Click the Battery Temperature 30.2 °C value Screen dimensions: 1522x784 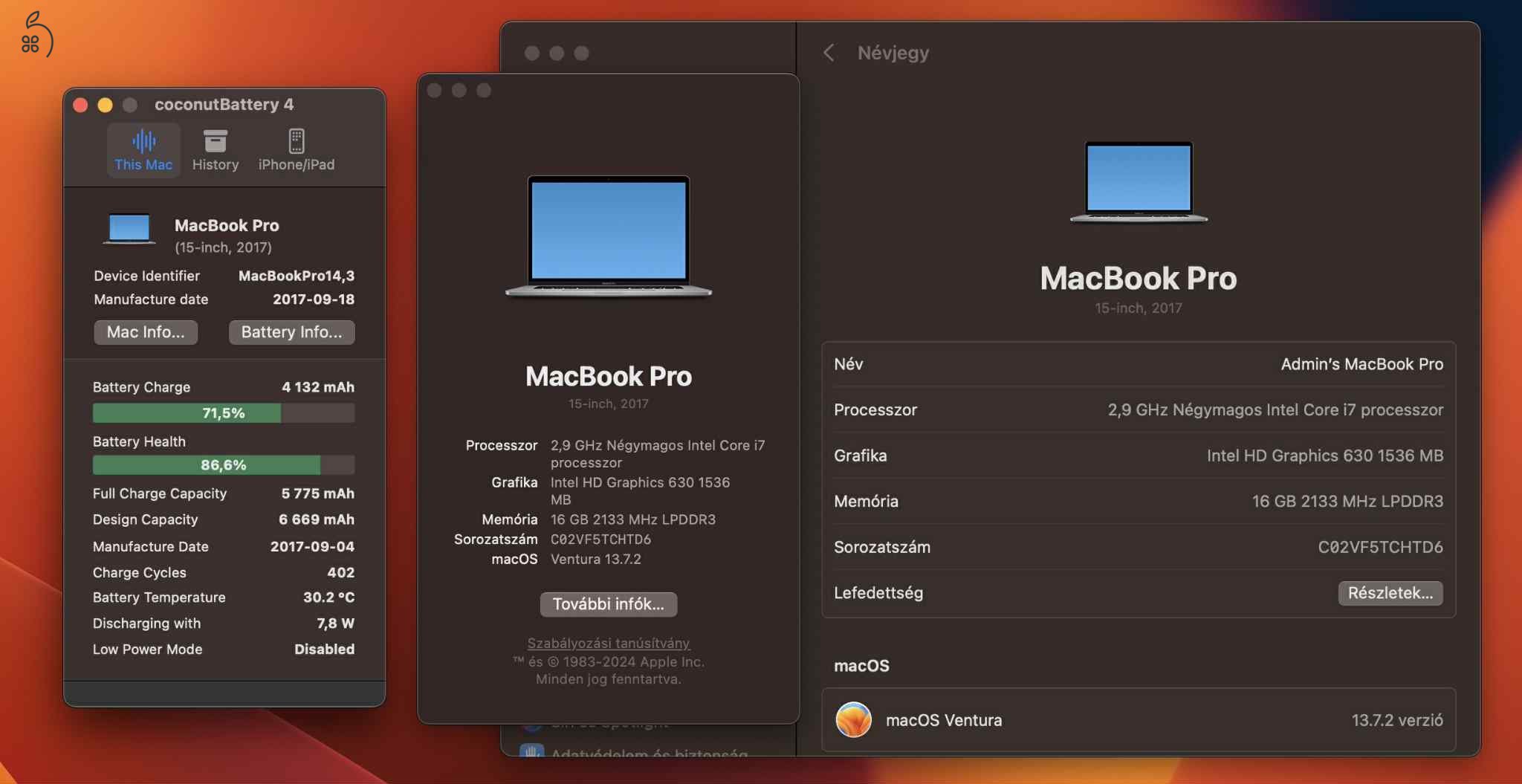(x=329, y=597)
